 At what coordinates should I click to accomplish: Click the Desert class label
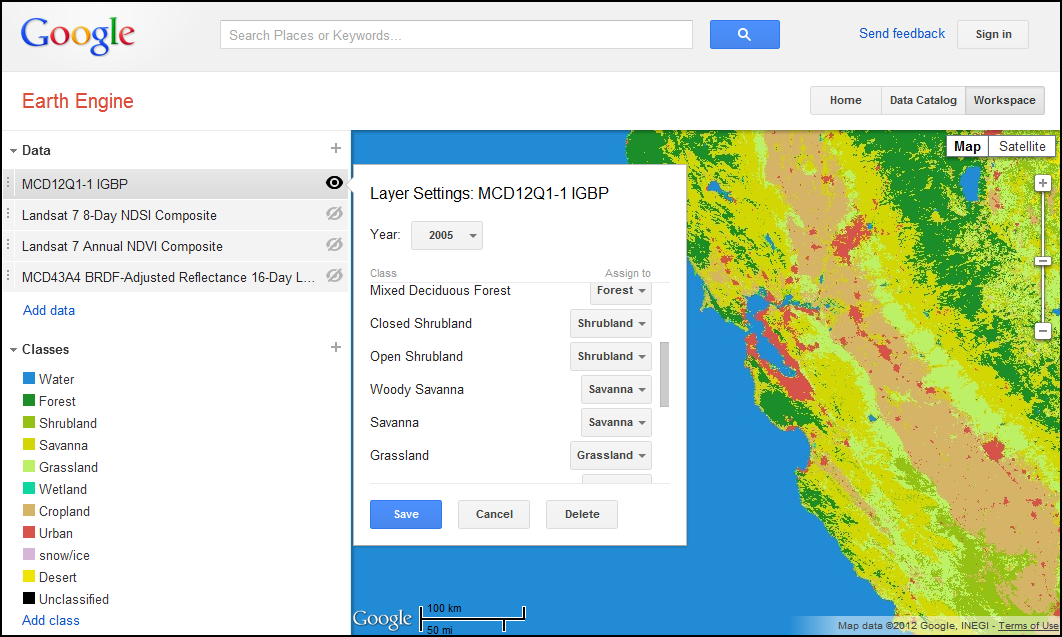[58, 577]
